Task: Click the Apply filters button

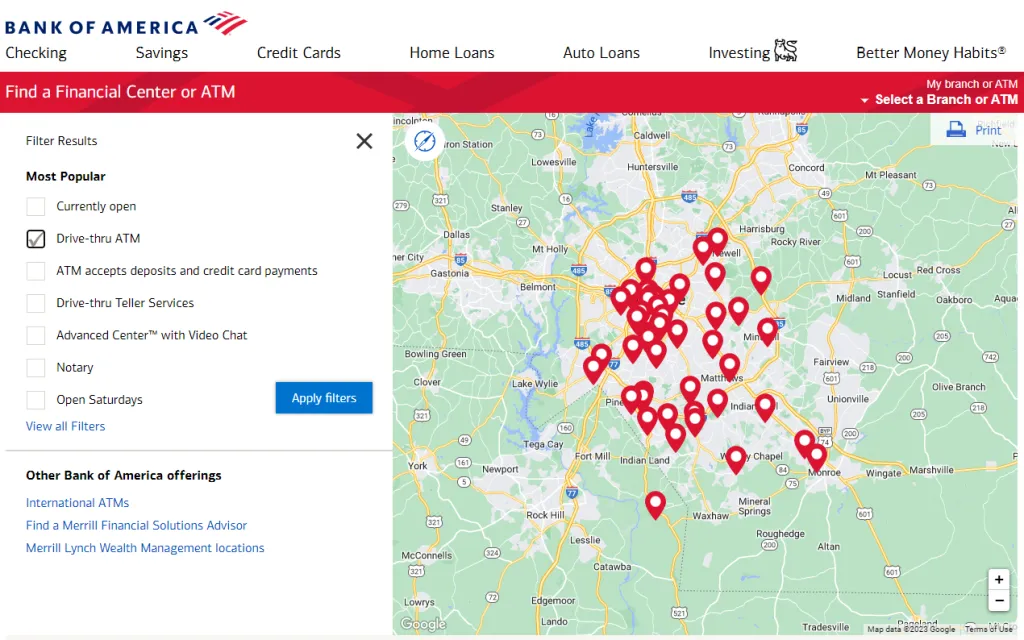Action: point(324,398)
